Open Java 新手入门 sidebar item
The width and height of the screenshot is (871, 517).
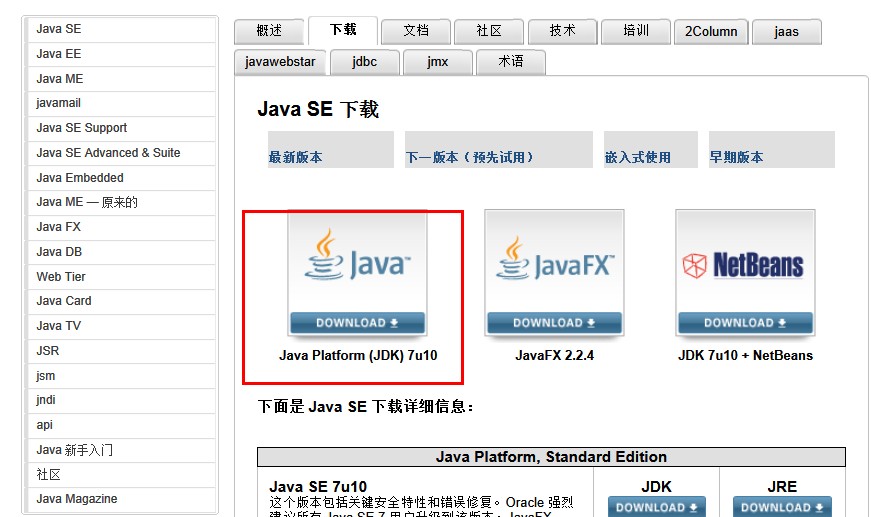121,450
